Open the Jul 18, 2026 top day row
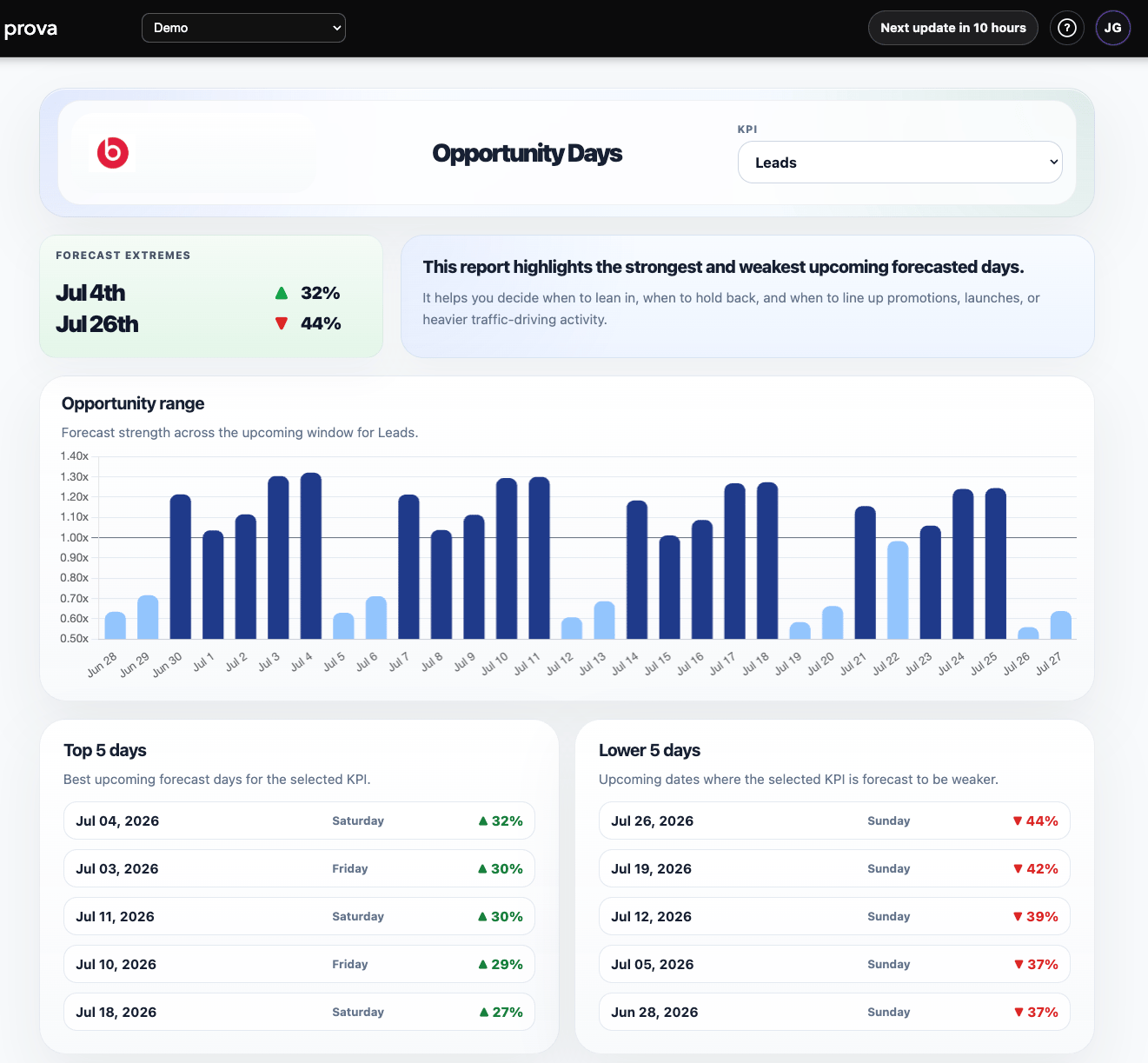 pos(299,1012)
